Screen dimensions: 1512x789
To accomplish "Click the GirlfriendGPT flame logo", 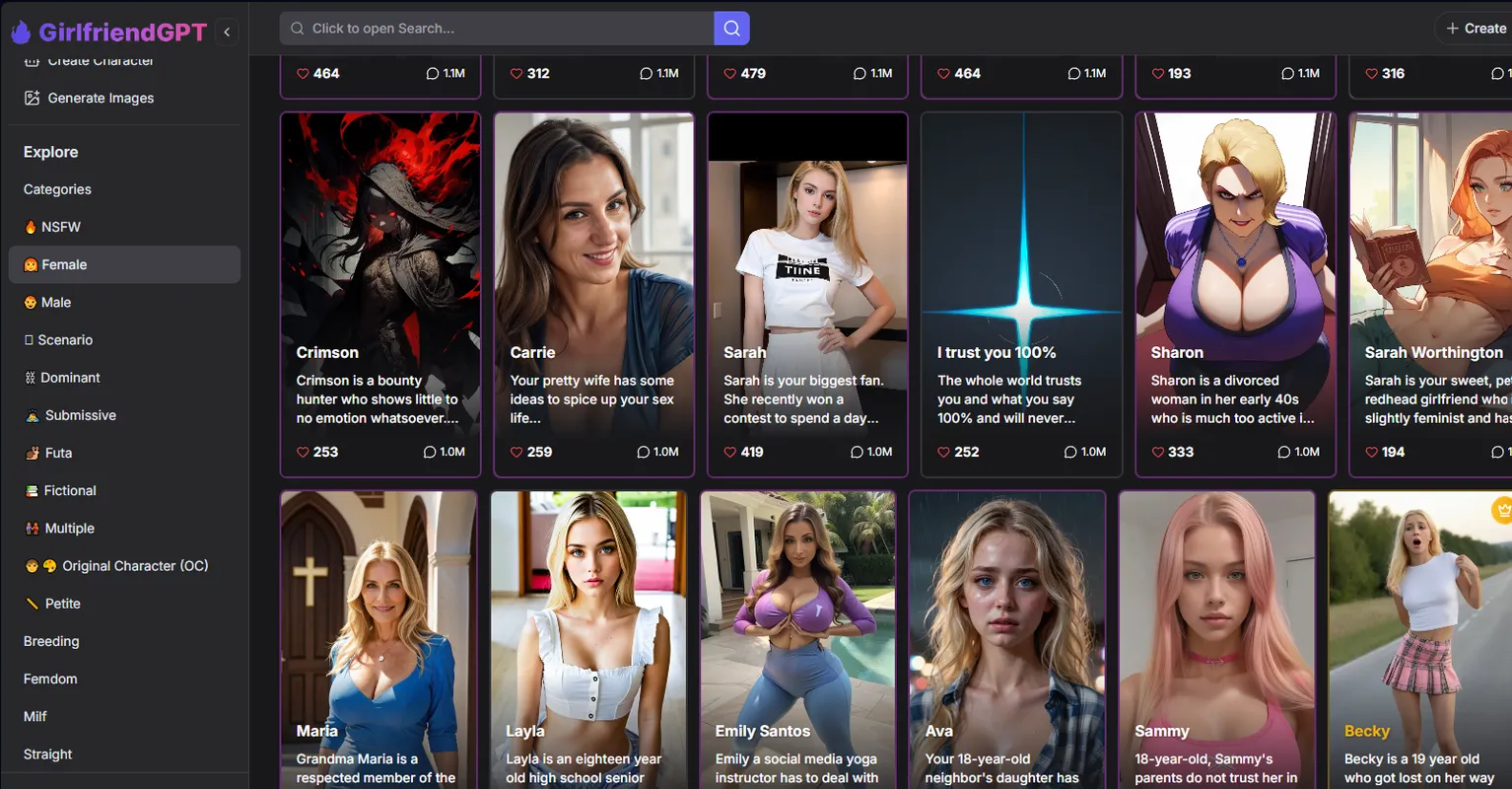I will coord(21,33).
